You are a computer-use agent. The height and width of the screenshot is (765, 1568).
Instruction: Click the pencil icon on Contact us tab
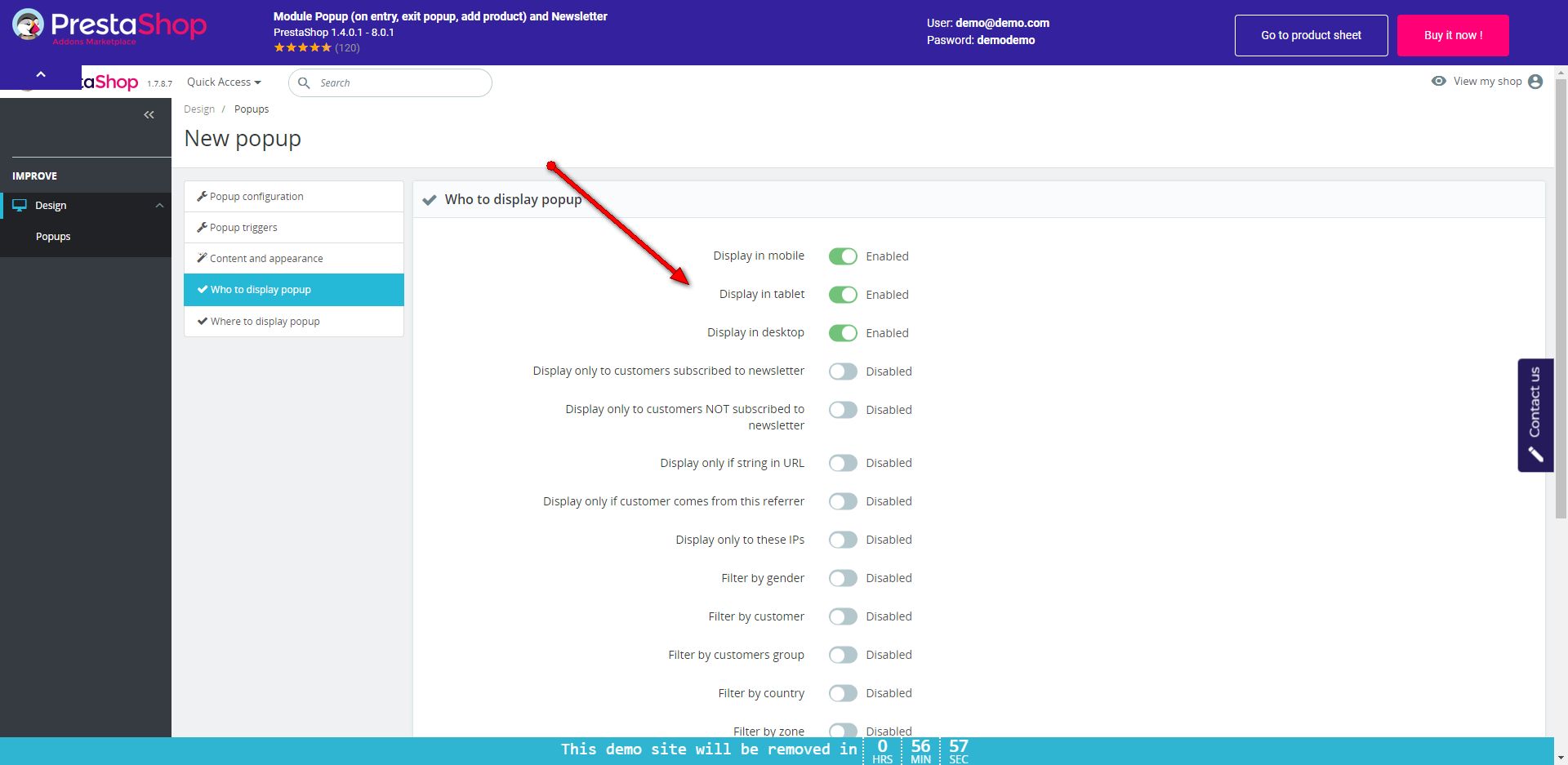coord(1535,454)
